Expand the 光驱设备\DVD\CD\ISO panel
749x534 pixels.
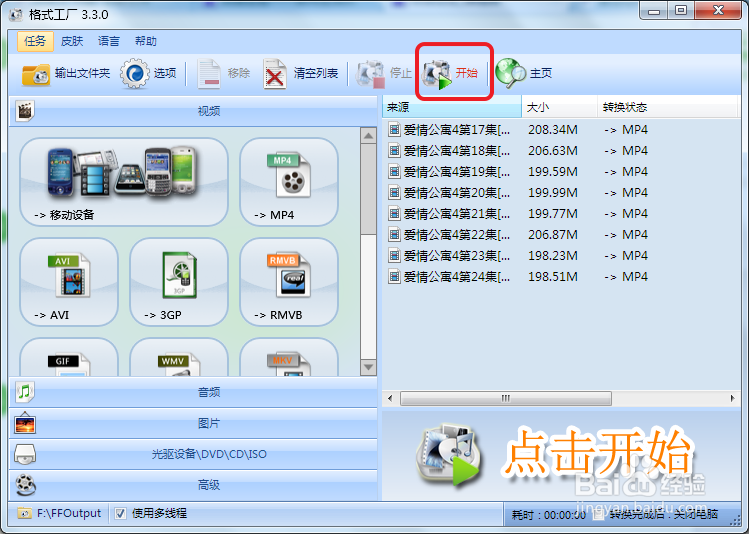click(193, 454)
